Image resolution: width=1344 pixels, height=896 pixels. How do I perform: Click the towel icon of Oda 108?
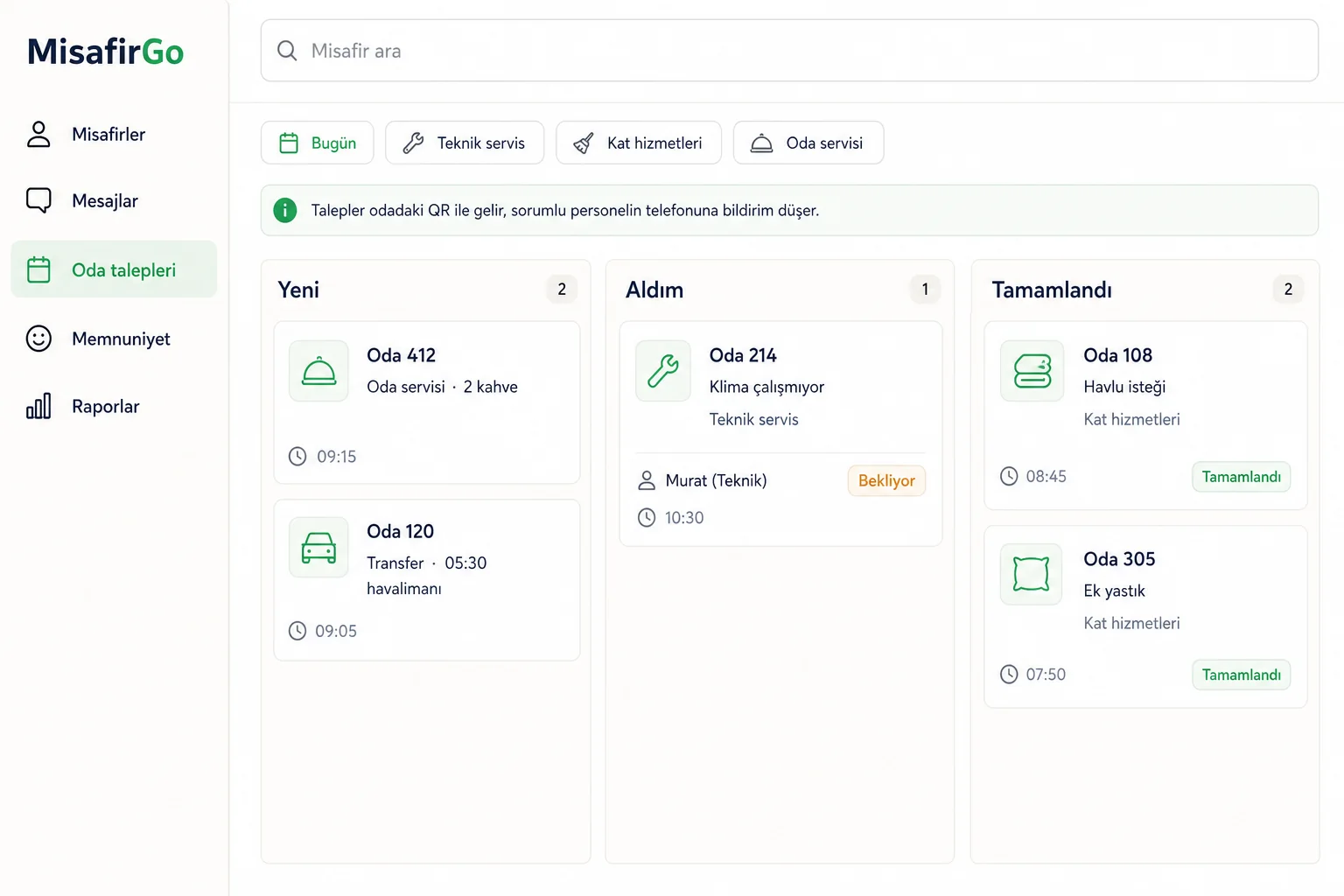(x=1032, y=371)
